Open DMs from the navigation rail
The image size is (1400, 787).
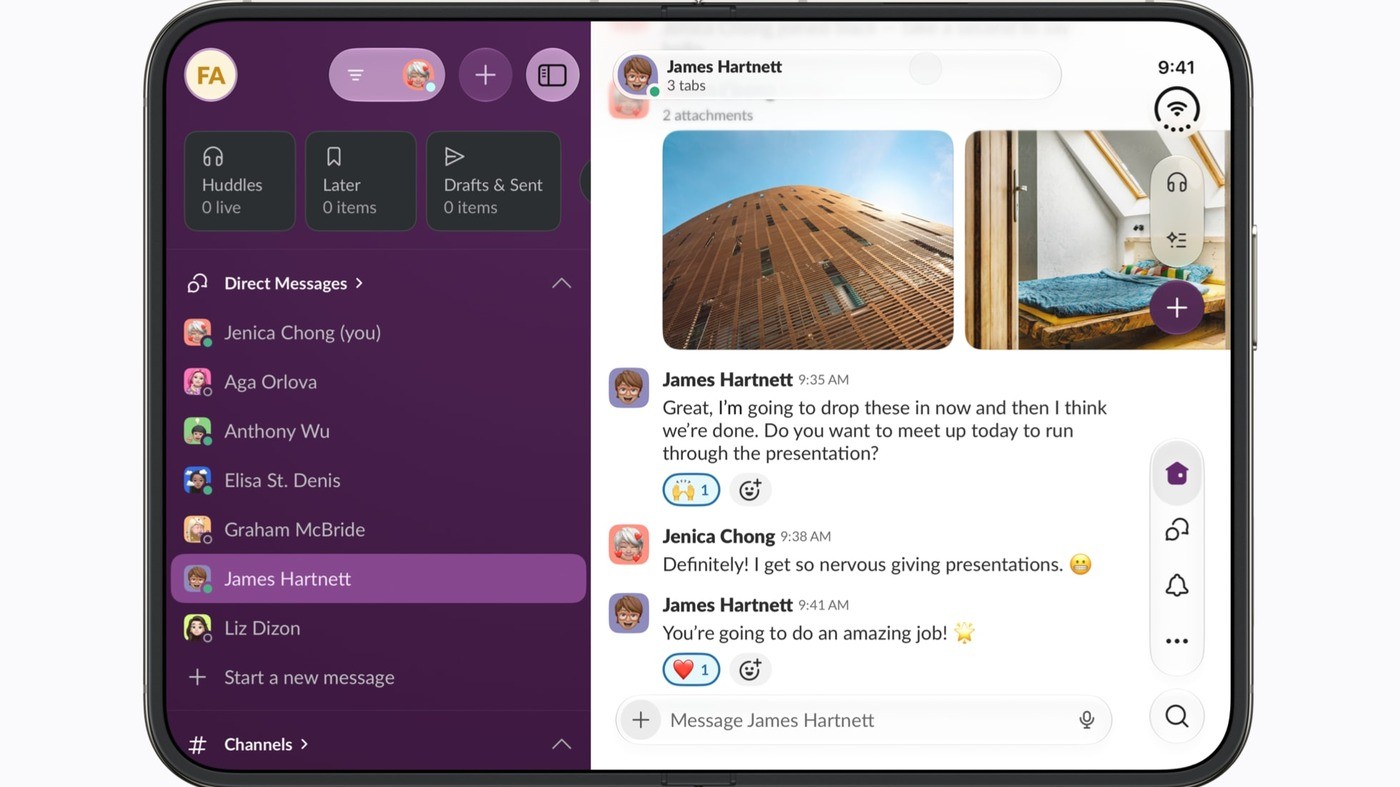(1177, 529)
